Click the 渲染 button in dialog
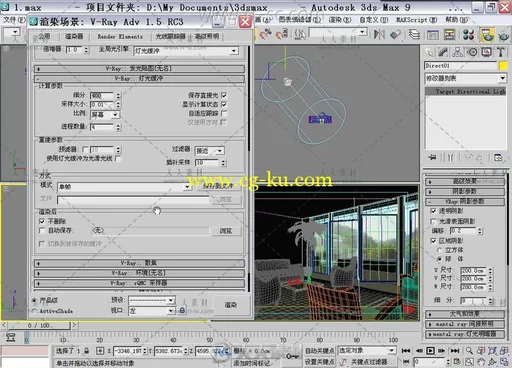The width and height of the screenshot is (512, 368). pyautogui.click(x=231, y=305)
